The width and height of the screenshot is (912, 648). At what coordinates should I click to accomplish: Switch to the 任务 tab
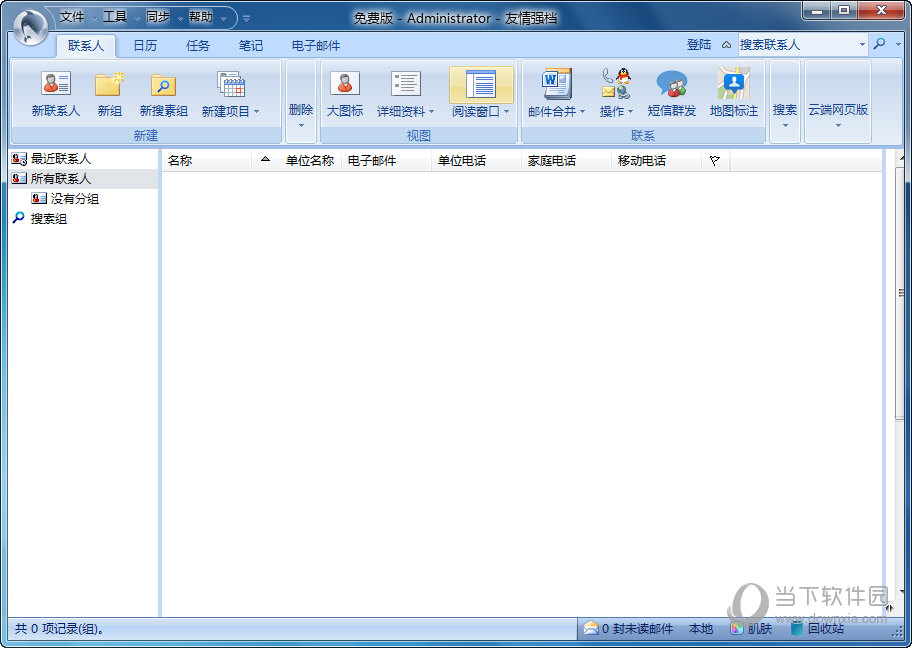tap(198, 45)
